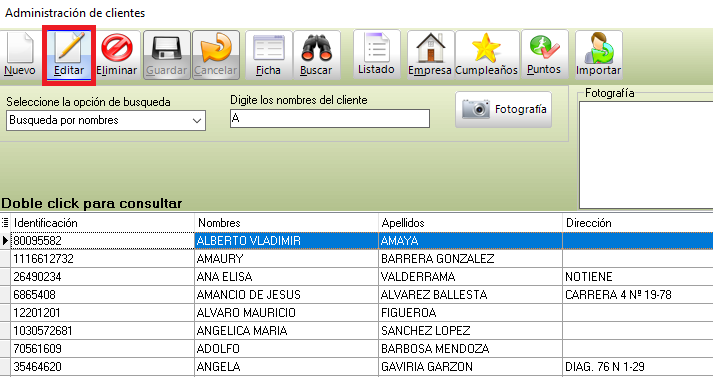Select the AMAYA surname cell
The image size is (713, 377).
pos(470,241)
